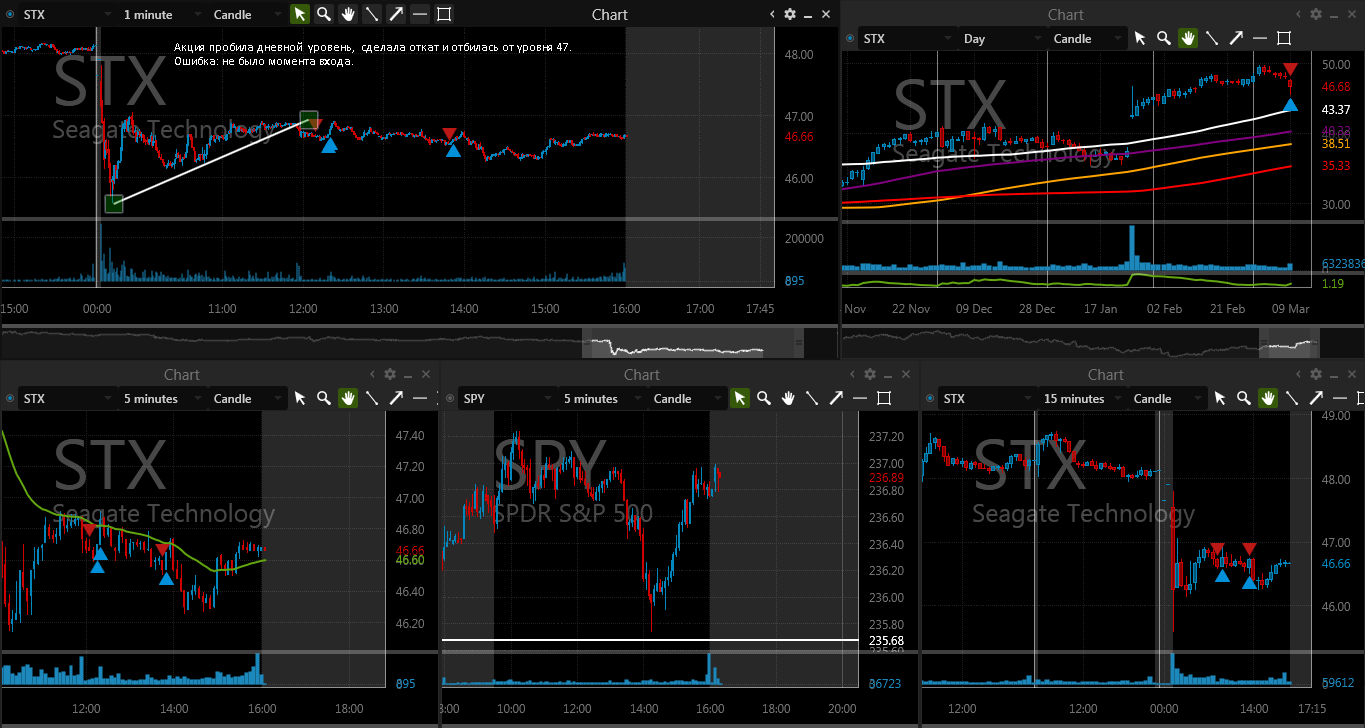The width and height of the screenshot is (1365, 728).
Task: Pick the trend line tool in the 1 minute STX chart
Action: click(372, 14)
